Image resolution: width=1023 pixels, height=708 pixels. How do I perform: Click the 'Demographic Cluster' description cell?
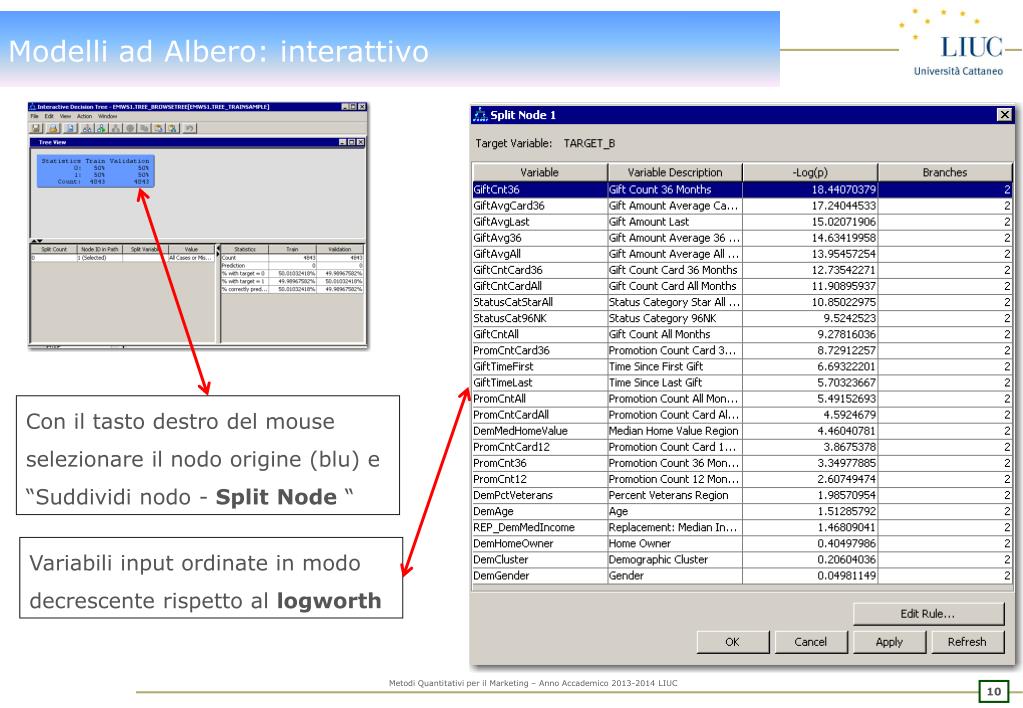(x=675, y=559)
